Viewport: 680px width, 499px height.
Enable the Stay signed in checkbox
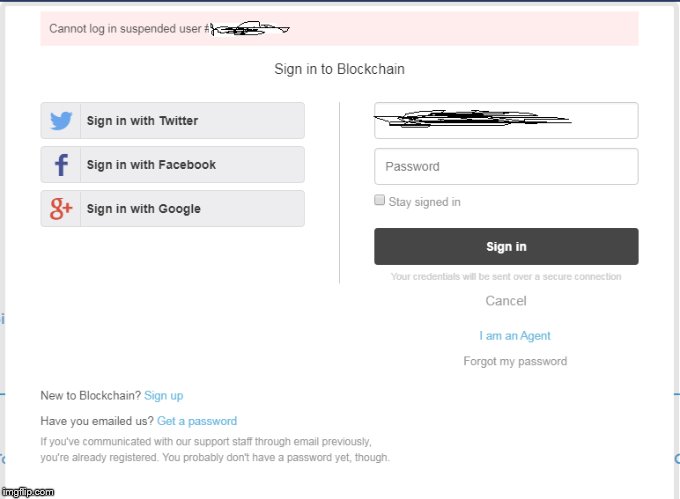click(379, 200)
